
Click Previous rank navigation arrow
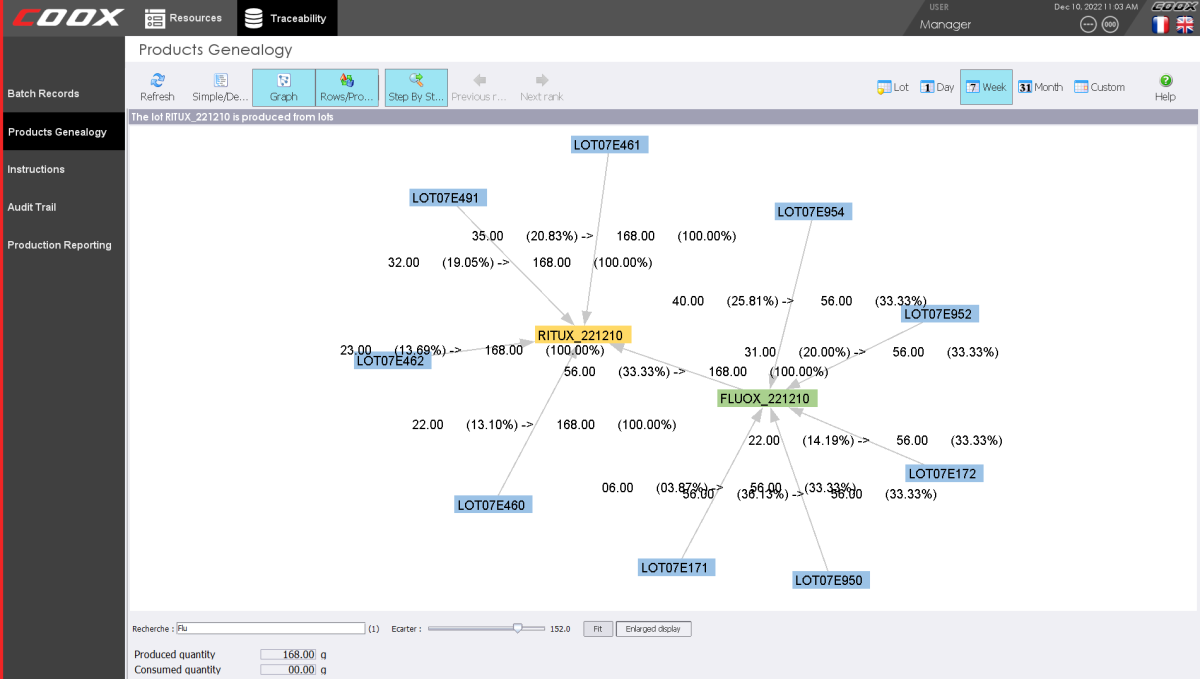pyautogui.click(x=479, y=87)
